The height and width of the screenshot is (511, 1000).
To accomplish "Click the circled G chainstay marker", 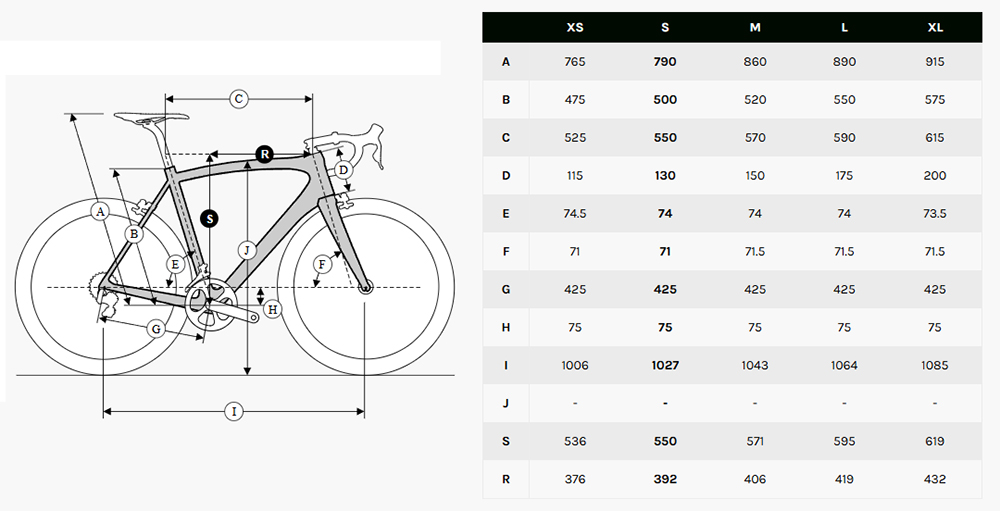I will tap(155, 328).
